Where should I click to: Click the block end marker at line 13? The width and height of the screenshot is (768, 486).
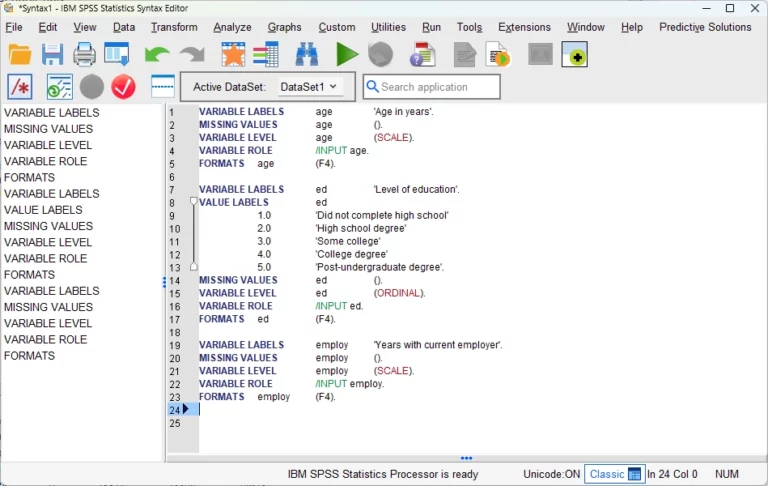(x=193, y=267)
